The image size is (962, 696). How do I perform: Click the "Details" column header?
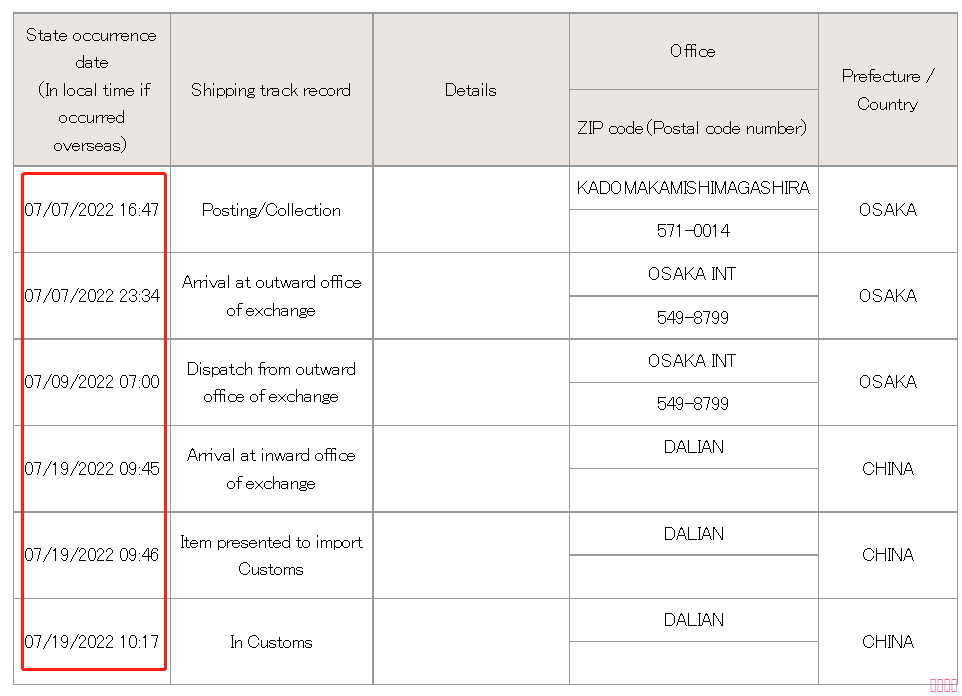tap(471, 90)
